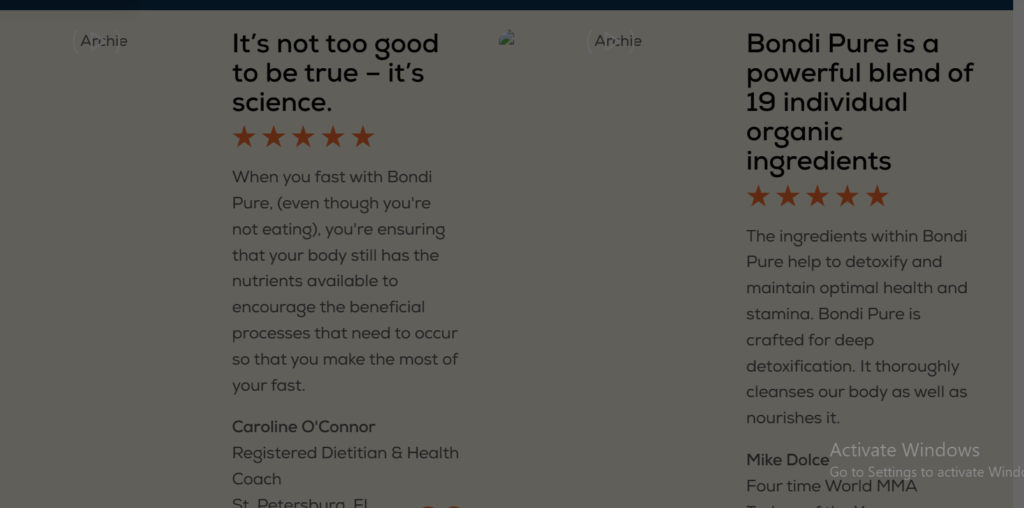Click the "ingredients within Bondi Pure" paragraph
Image resolution: width=1024 pixels, height=508 pixels.
pos(857,327)
